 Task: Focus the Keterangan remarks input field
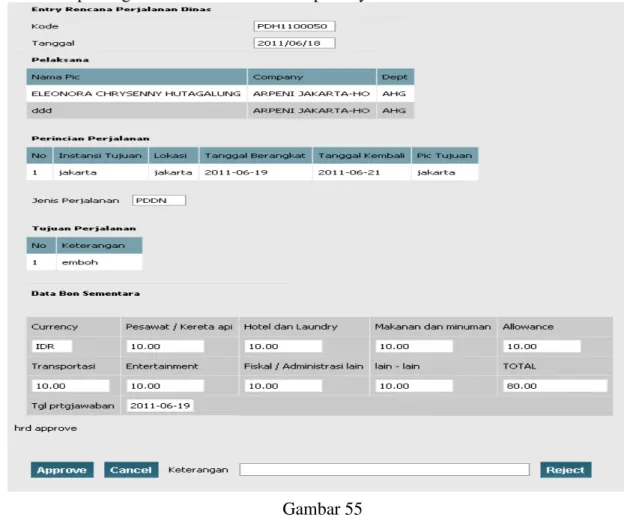pyautogui.click(x=384, y=470)
